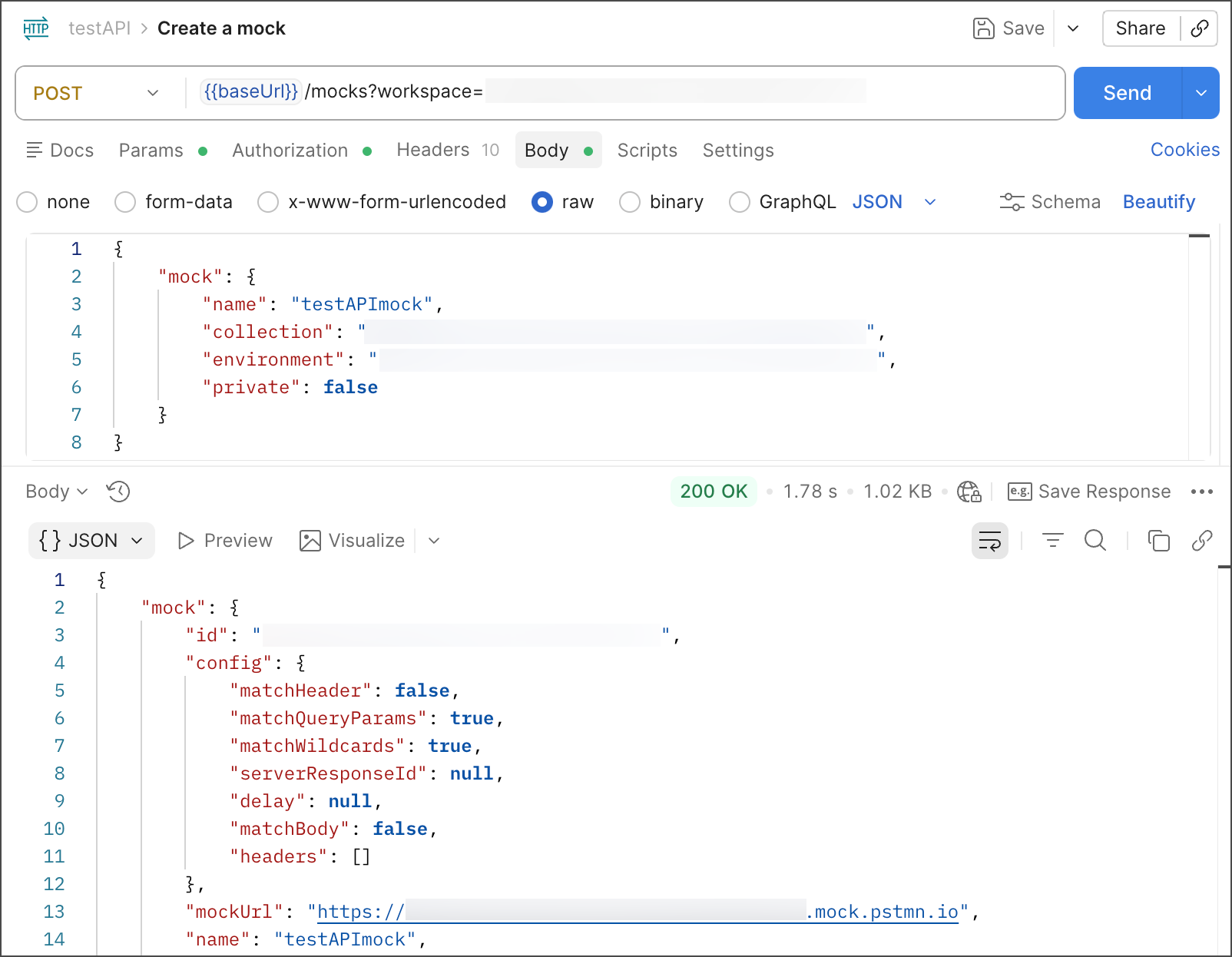Click the Share button
Screen dimensions: 1232x957
tap(1141, 28)
